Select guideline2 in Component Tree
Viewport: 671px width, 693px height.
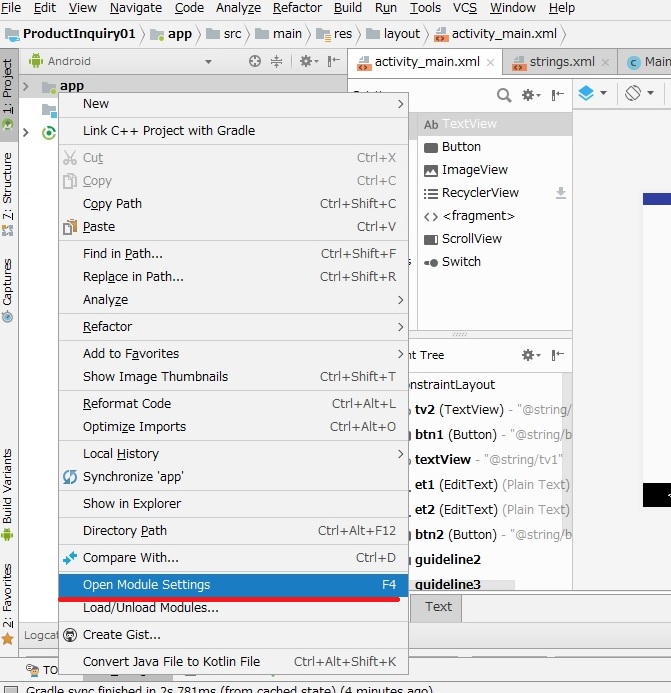click(x=486, y=560)
